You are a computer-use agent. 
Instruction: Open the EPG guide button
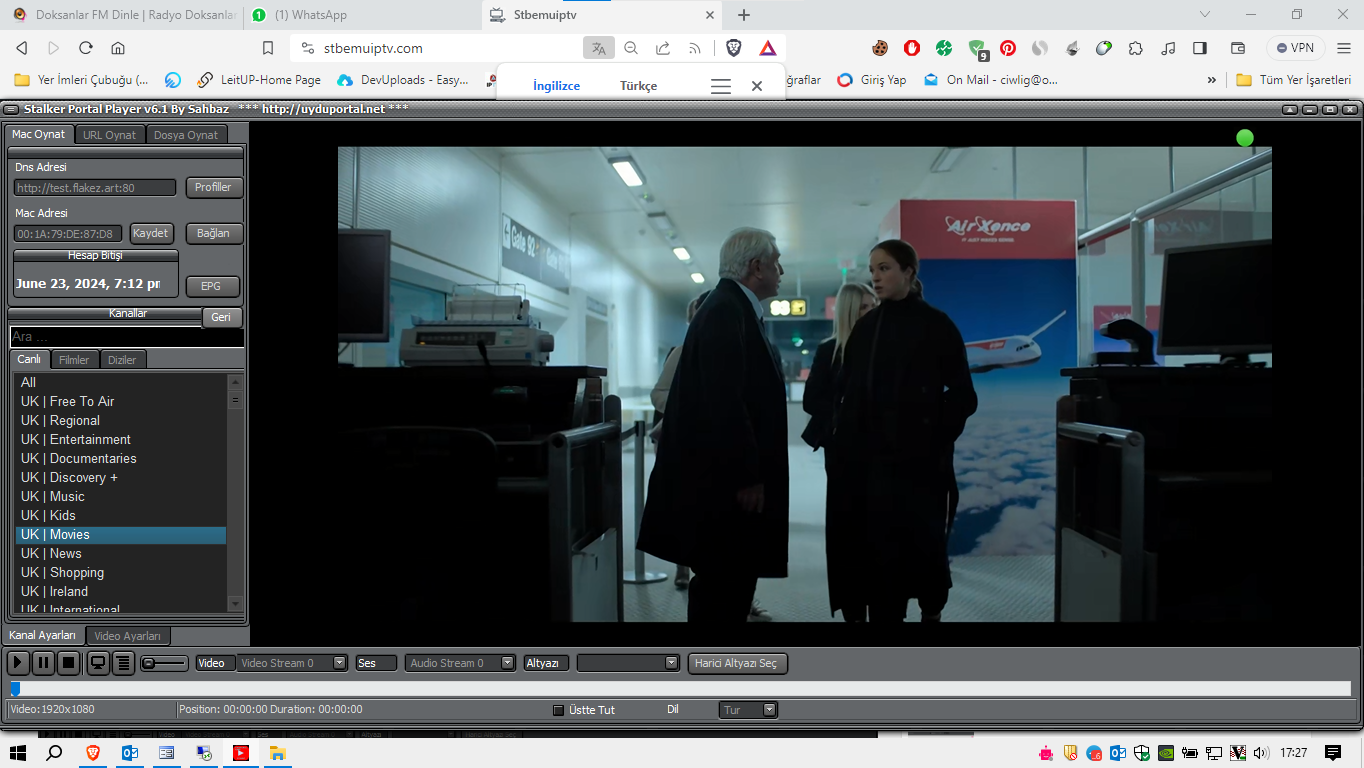click(x=211, y=286)
